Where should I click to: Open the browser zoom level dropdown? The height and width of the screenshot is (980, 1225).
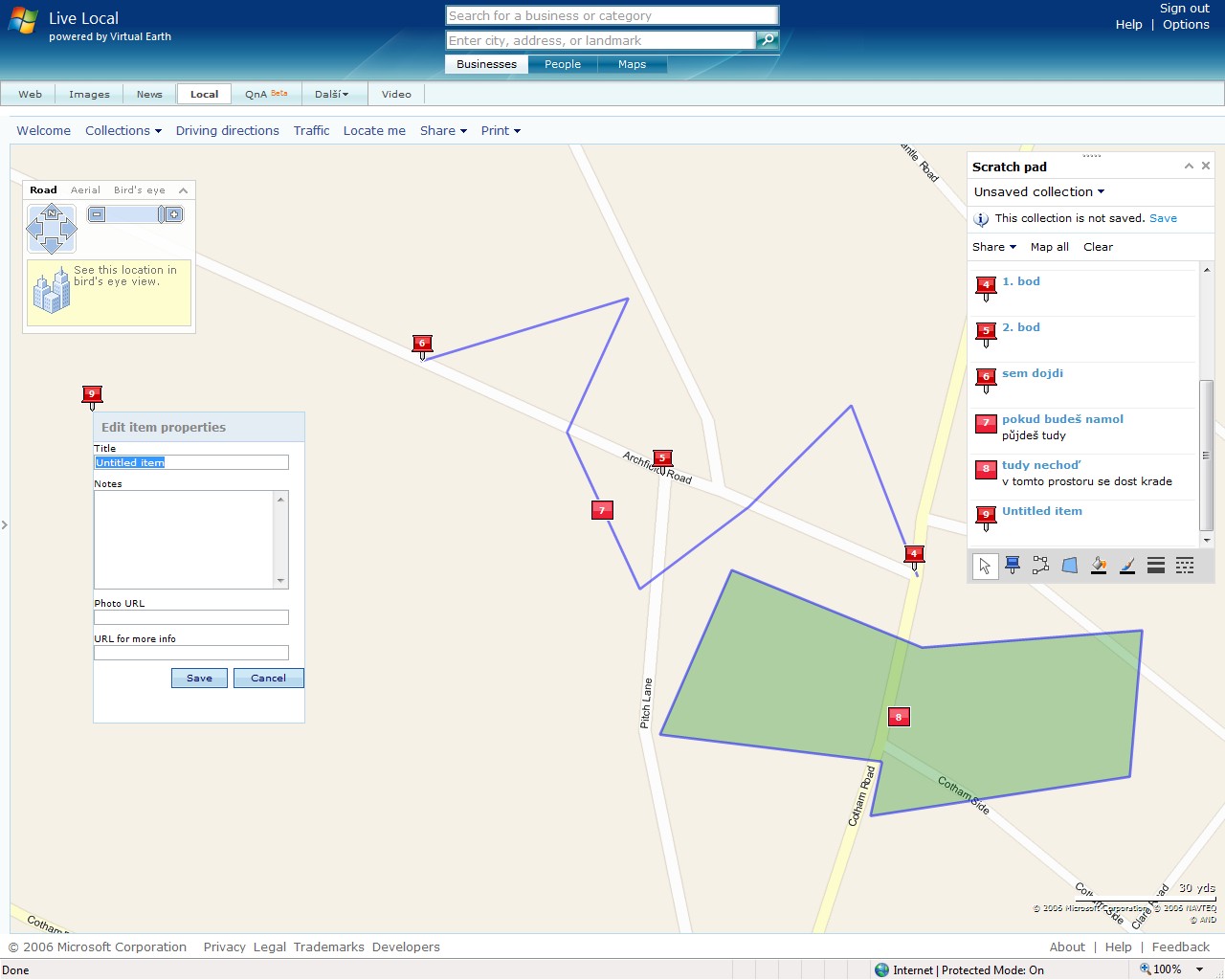click(x=1199, y=969)
